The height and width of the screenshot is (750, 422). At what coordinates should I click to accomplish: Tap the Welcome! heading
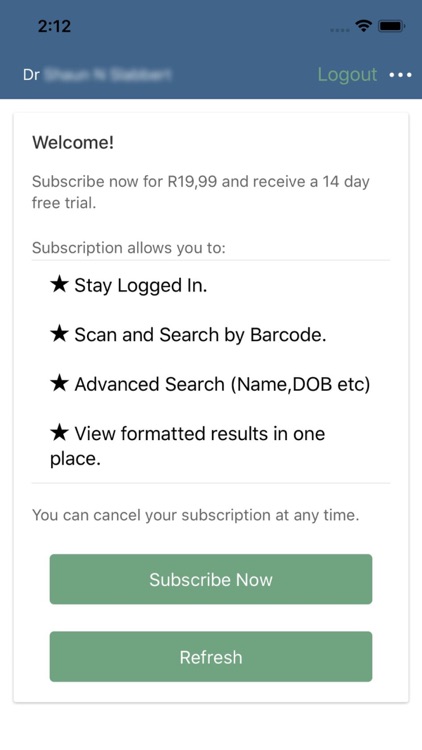pos(73,143)
